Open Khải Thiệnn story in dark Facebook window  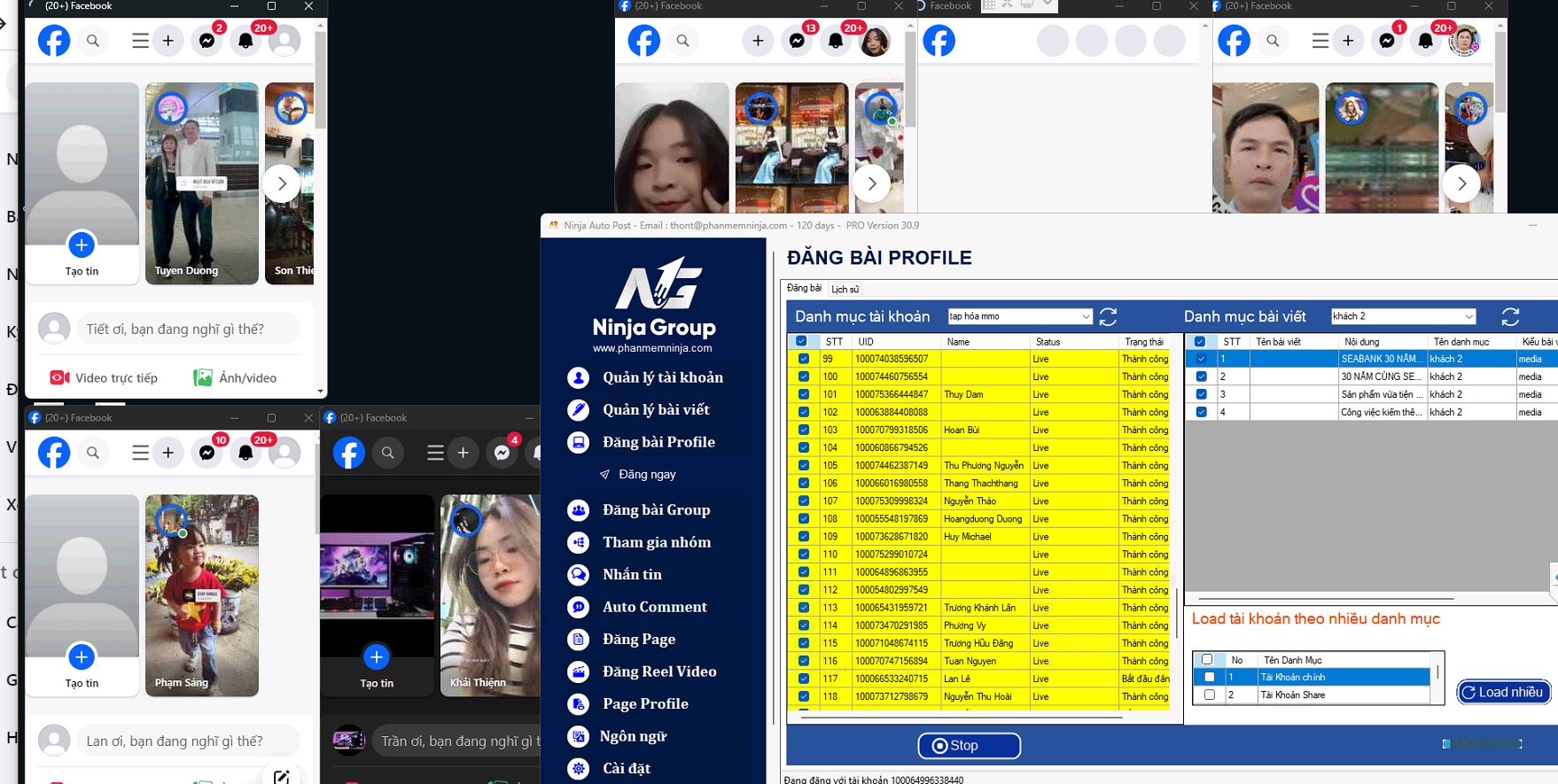(490, 595)
